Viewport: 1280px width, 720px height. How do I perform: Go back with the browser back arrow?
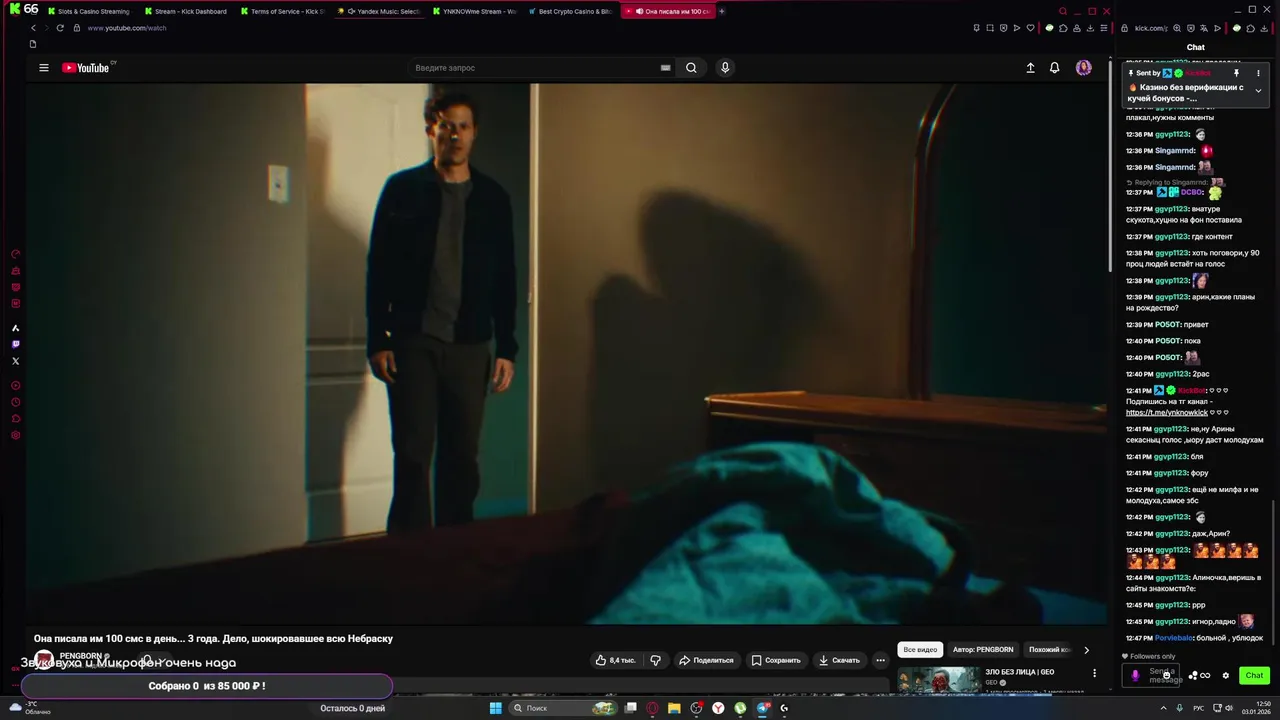[x=33, y=28]
